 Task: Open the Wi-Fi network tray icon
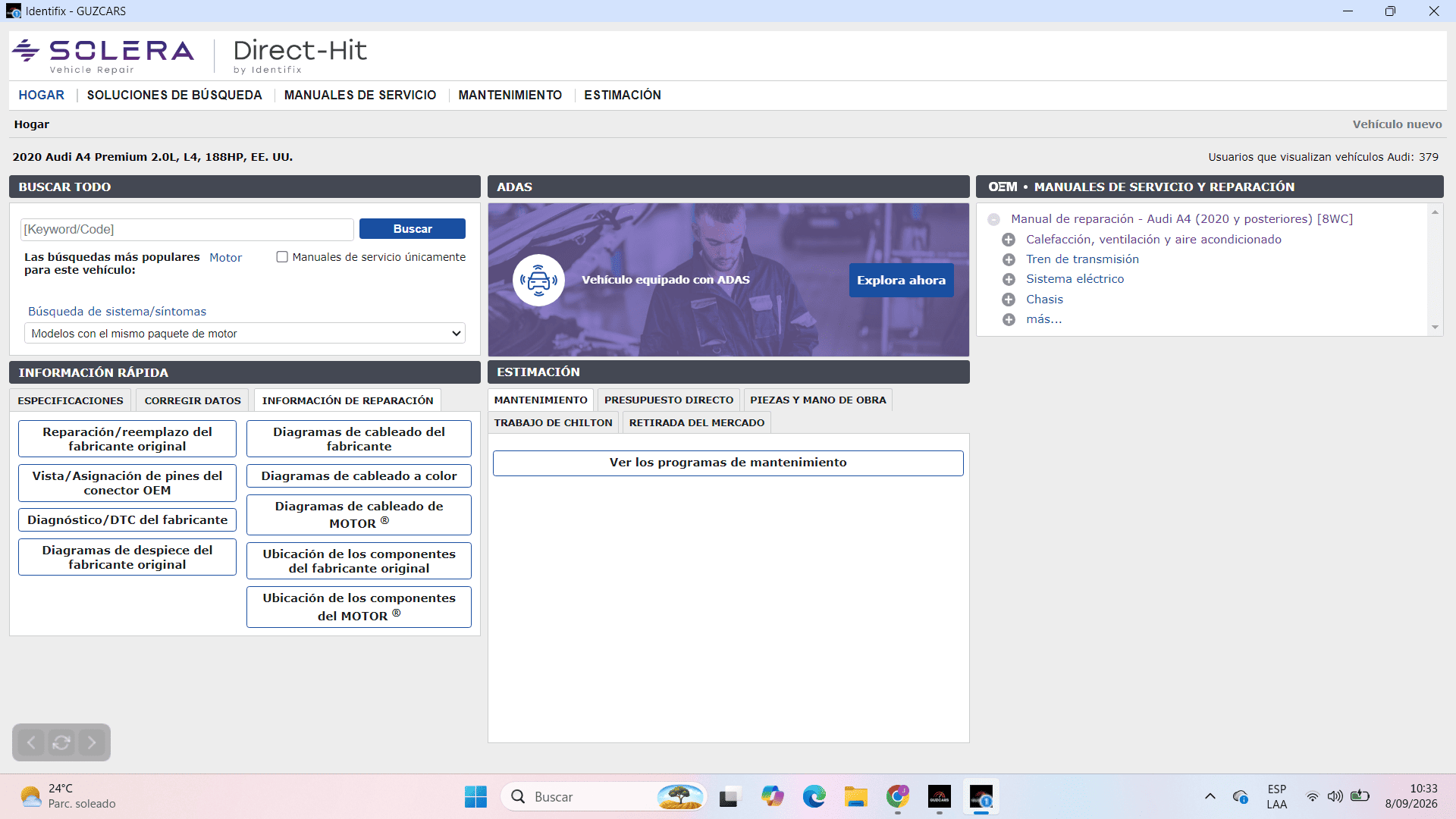pyautogui.click(x=1312, y=796)
